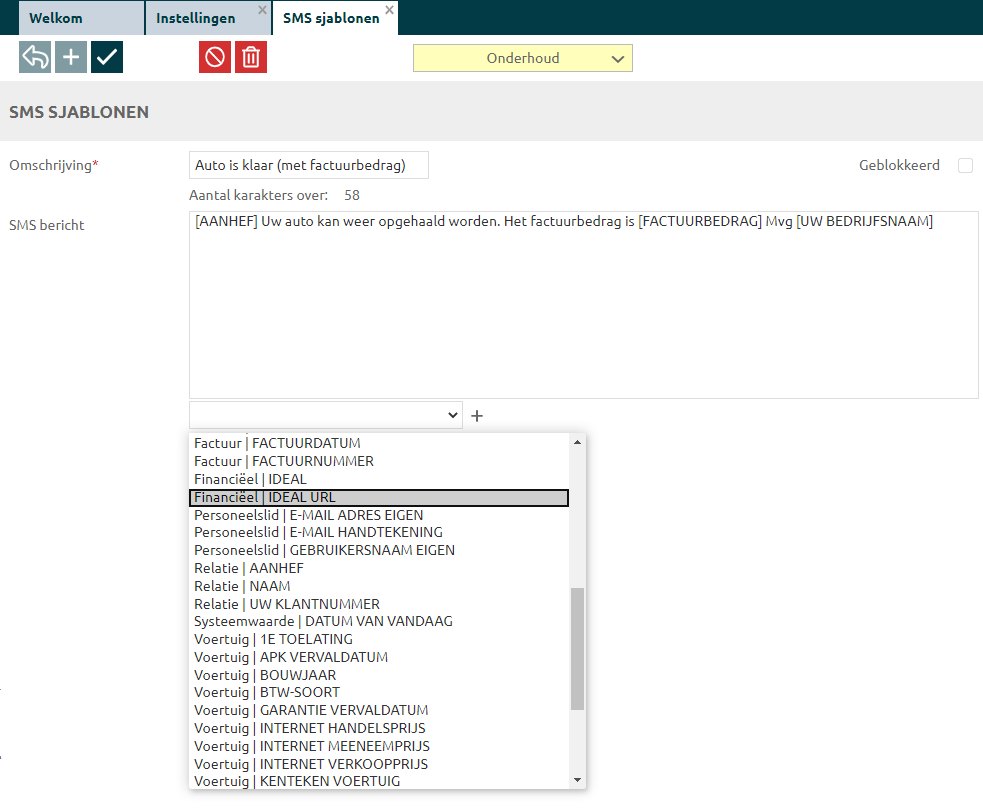Click the red cancel icon
This screenshot has height=811, width=983.
pos(215,57)
